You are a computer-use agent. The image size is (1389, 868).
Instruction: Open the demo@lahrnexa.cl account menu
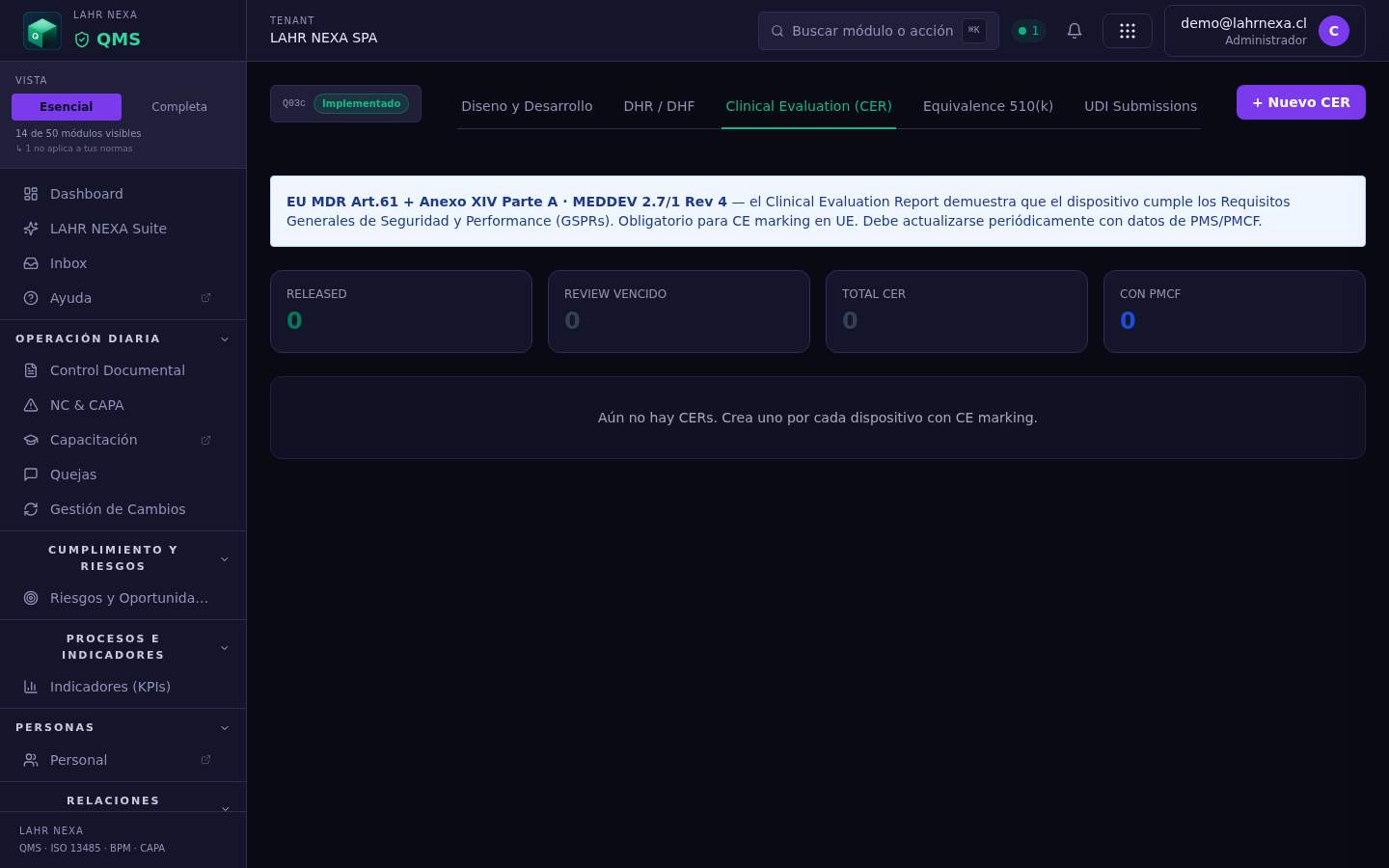tap(1265, 31)
